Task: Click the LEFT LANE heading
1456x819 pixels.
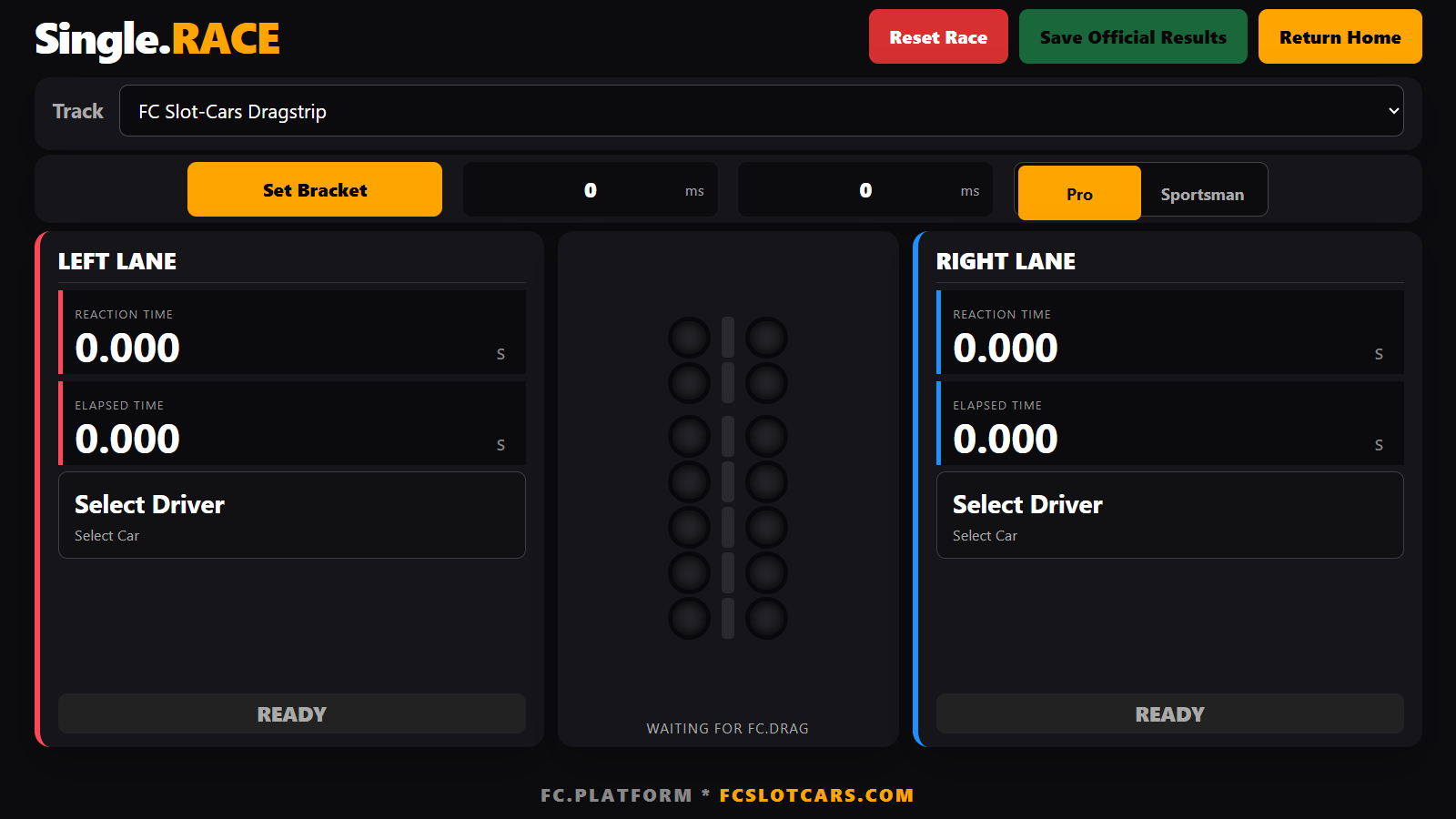Action: (117, 261)
